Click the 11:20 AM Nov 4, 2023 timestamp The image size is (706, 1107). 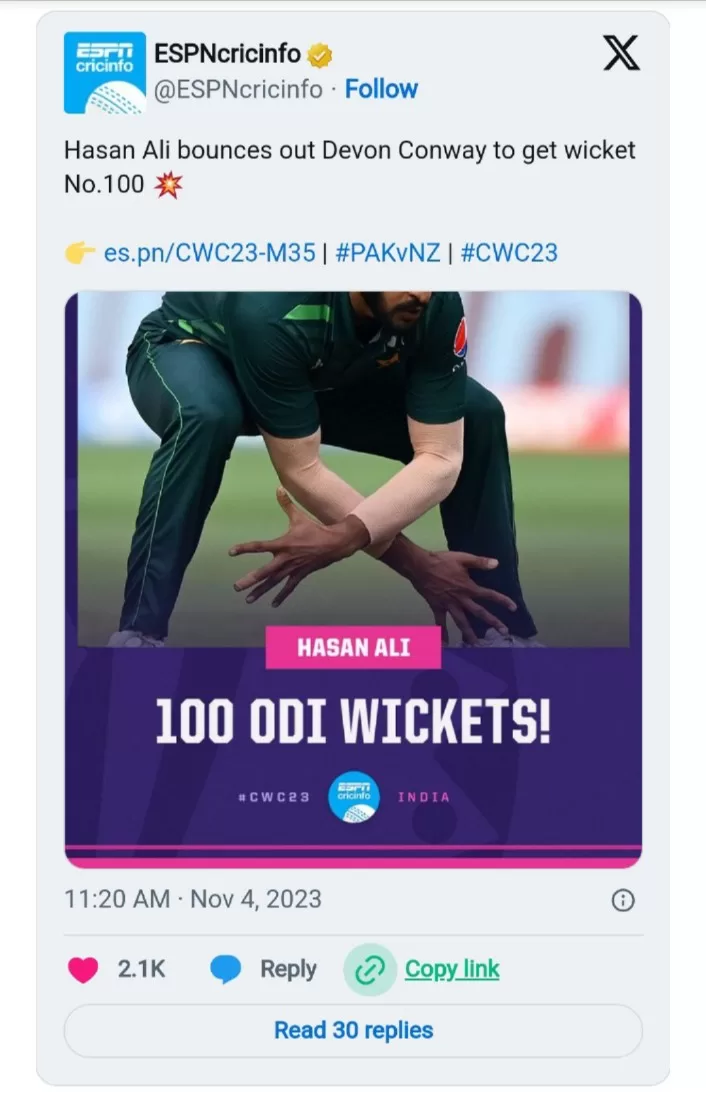tap(193, 899)
